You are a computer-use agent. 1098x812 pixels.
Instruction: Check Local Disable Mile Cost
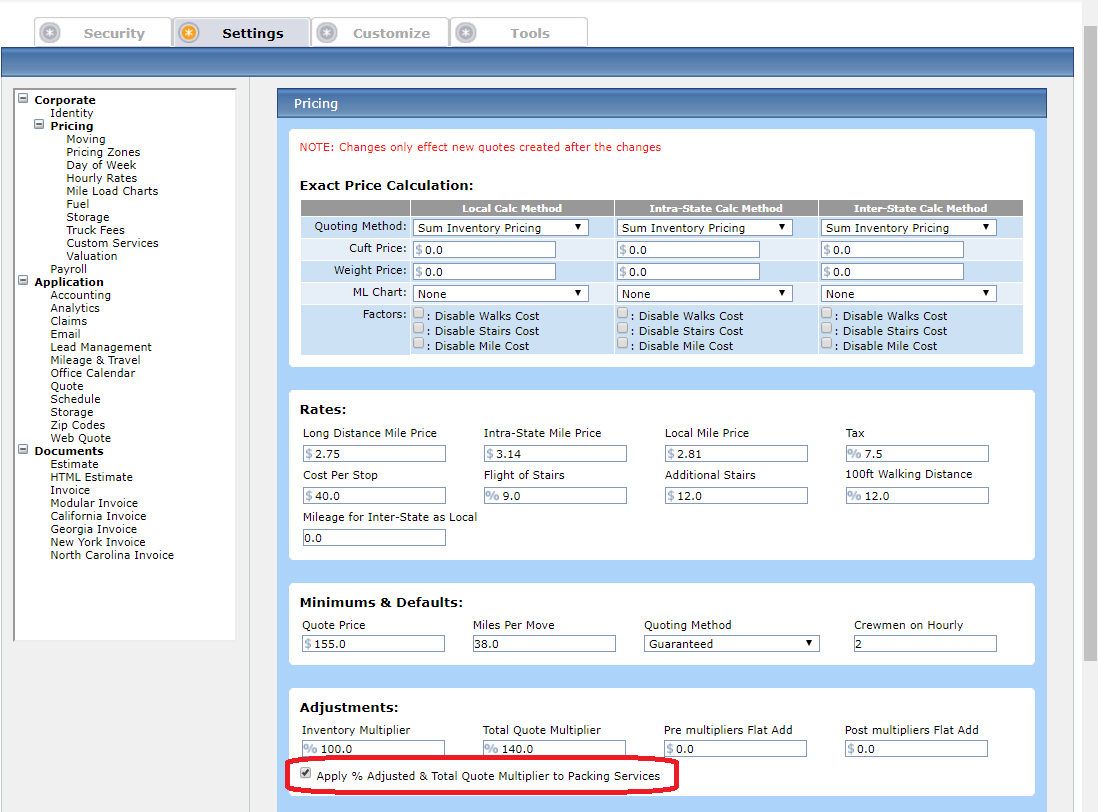pyautogui.click(x=419, y=343)
